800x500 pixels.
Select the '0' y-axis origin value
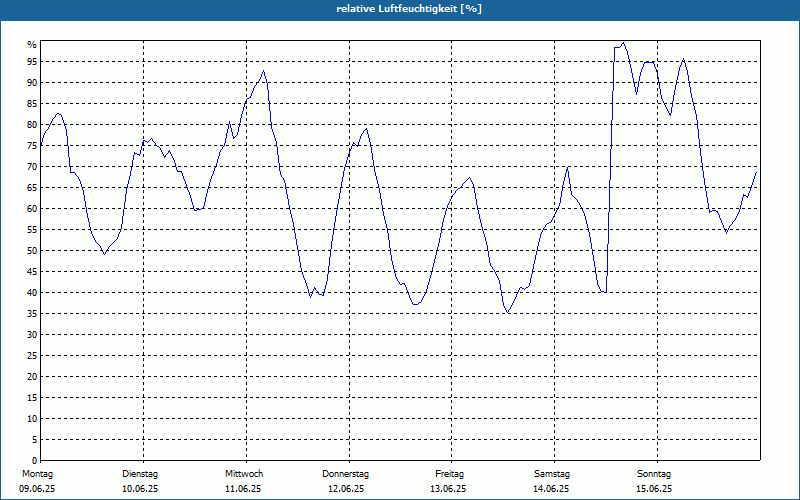coord(34,461)
